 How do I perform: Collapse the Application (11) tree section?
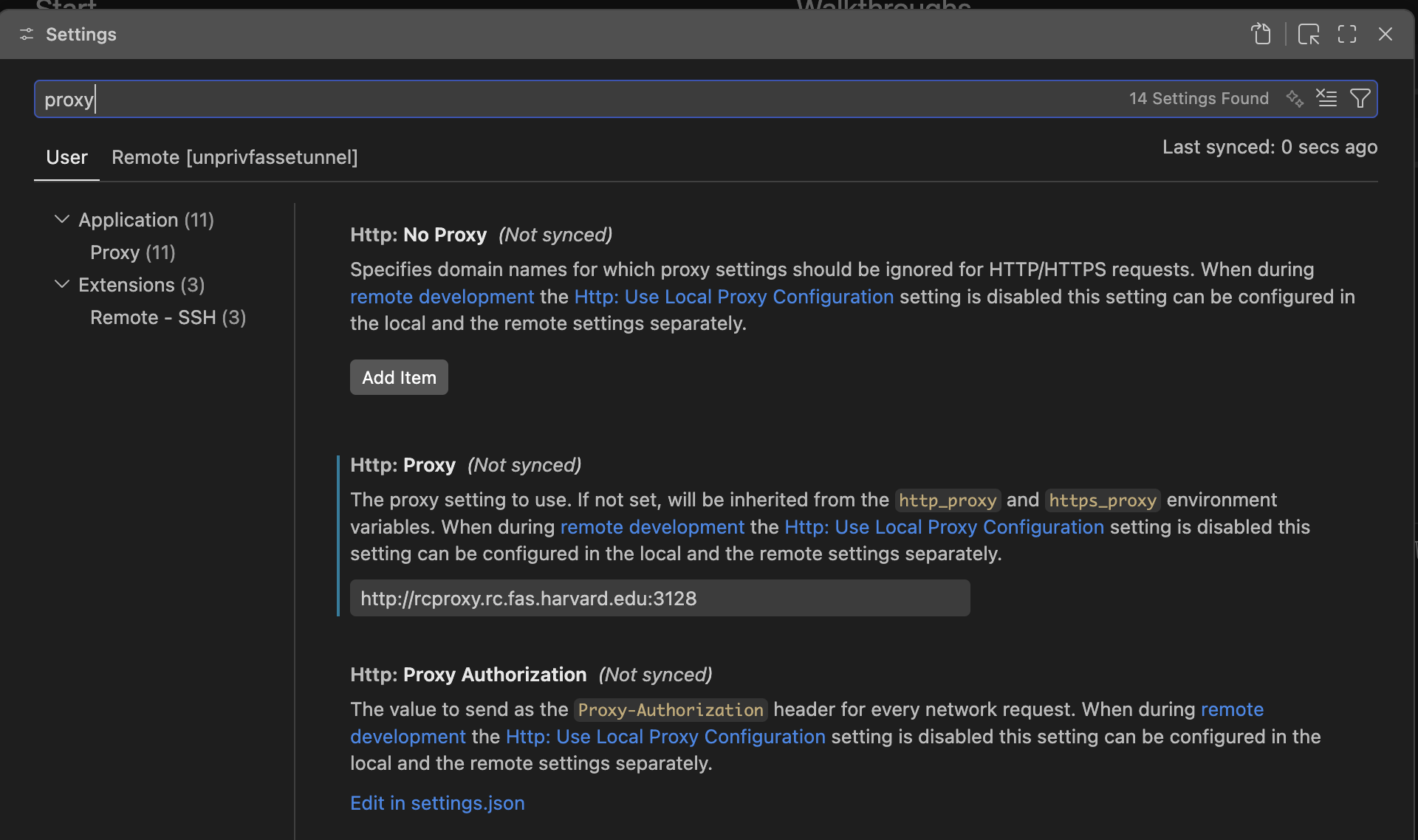62,219
